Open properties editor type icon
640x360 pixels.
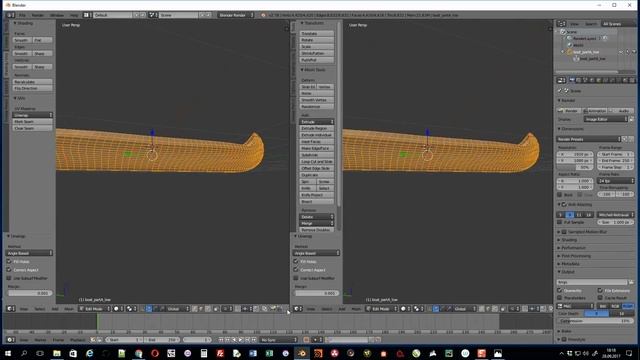(562, 80)
